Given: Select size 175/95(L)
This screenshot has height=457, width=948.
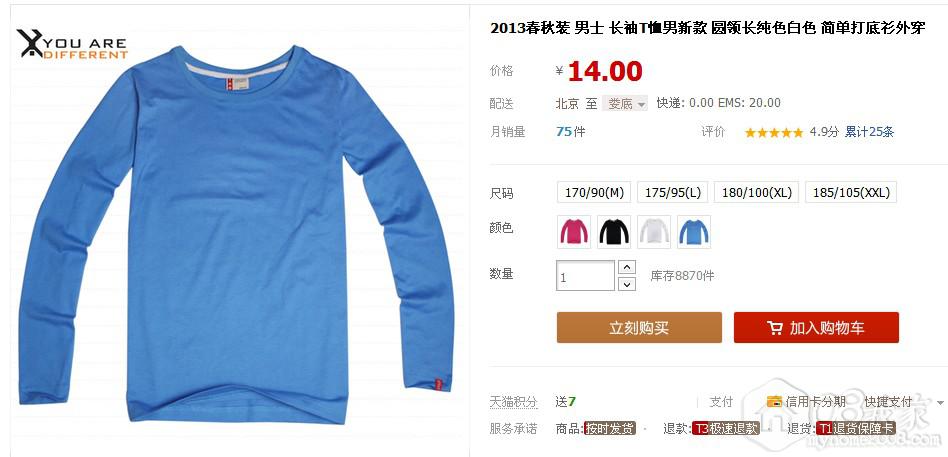Looking at the screenshot, I should [x=673, y=192].
